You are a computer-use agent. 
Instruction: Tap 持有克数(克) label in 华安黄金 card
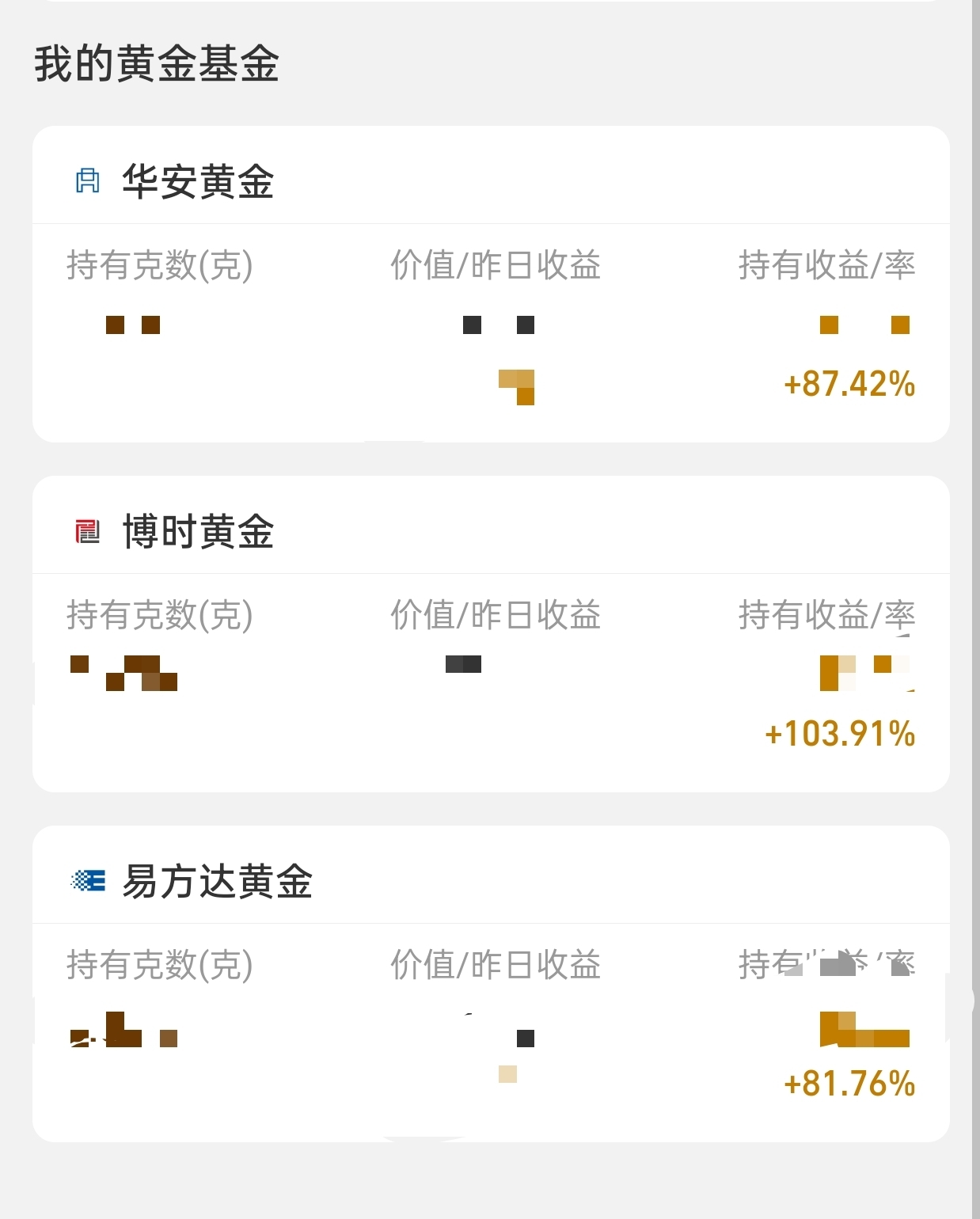coord(160,265)
